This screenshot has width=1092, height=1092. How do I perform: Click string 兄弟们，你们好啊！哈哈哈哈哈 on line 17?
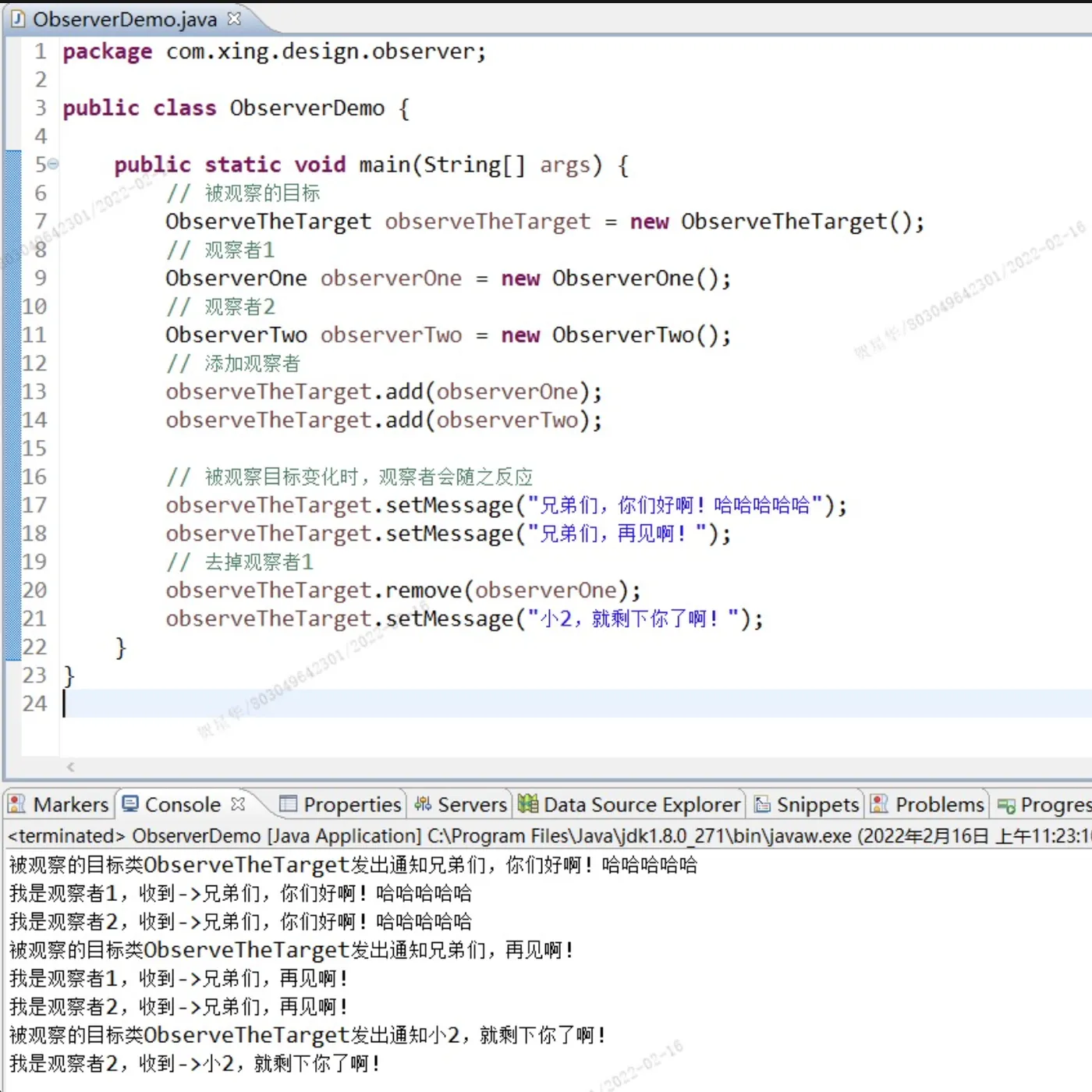click(x=675, y=505)
